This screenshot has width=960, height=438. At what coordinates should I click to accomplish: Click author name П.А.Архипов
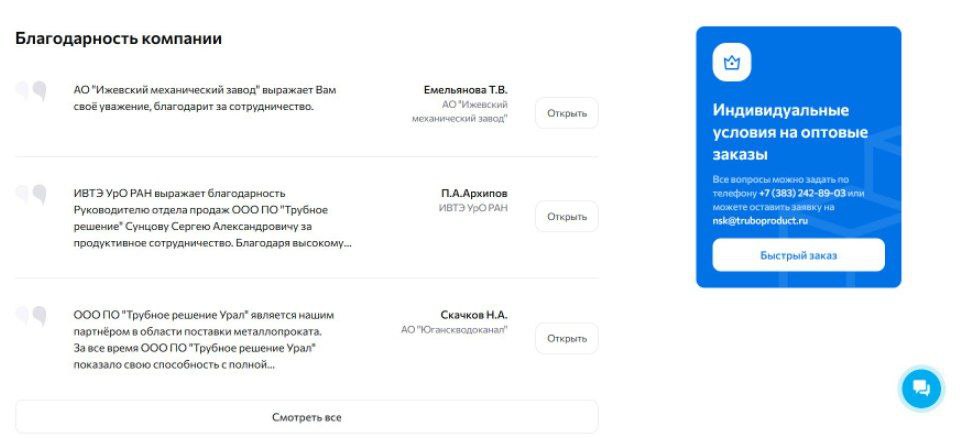(x=474, y=193)
